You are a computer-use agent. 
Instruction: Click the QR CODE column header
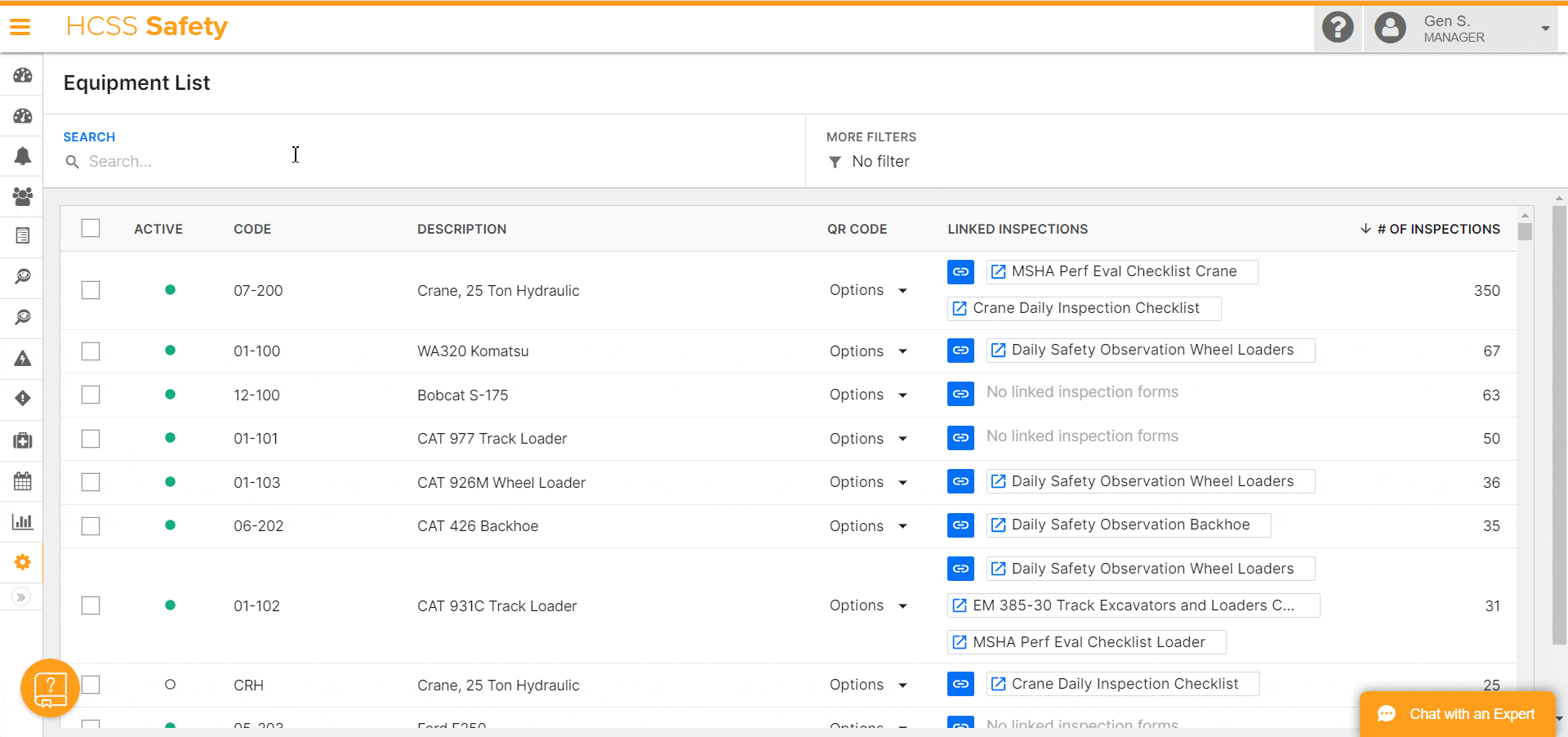pos(857,229)
